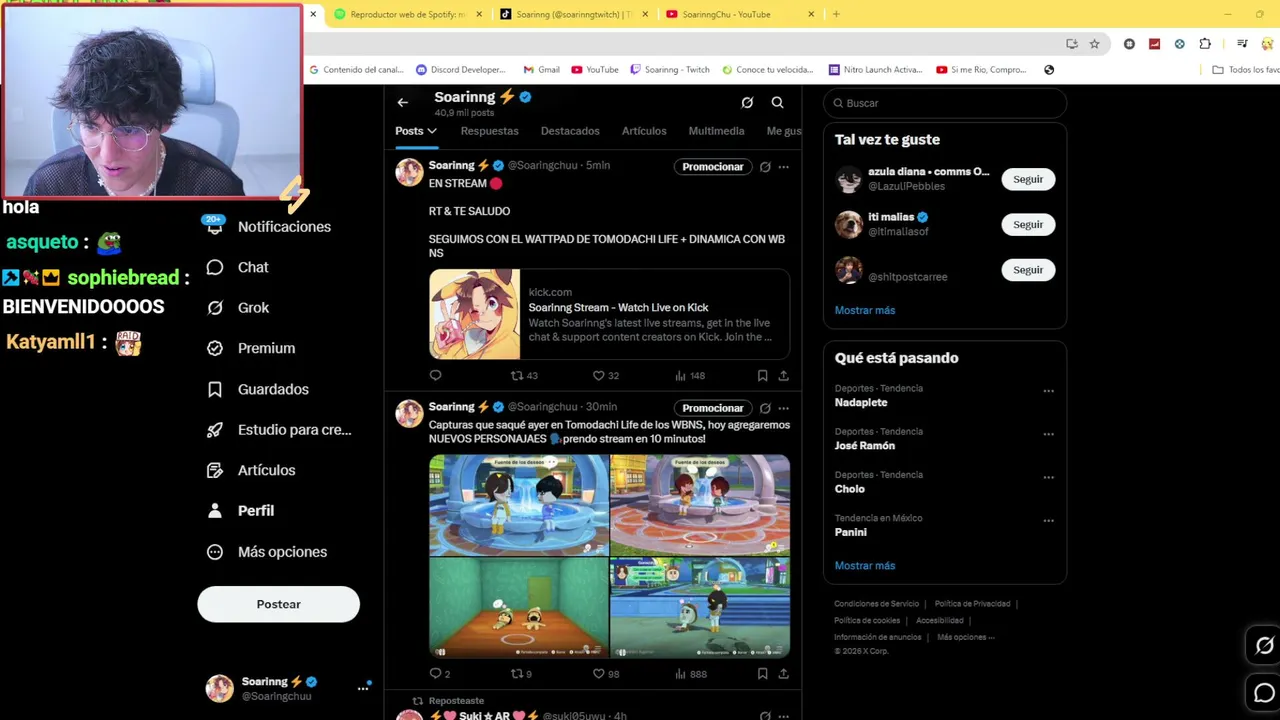Viewport: 1280px width, 720px height.
Task: Open options for Panini trend
Action: pyautogui.click(x=1048, y=520)
